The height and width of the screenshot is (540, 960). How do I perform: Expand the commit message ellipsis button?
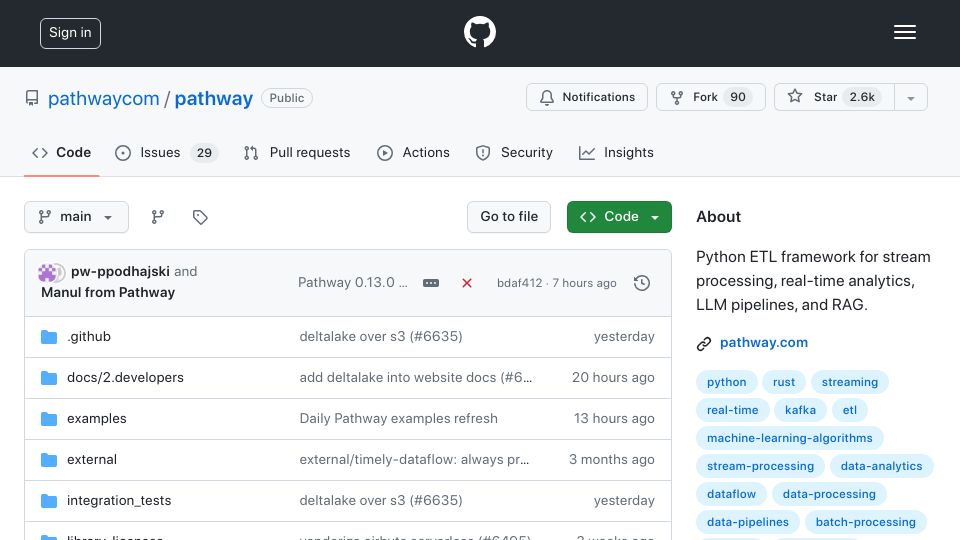pyautogui.click(x=431, y=283)
